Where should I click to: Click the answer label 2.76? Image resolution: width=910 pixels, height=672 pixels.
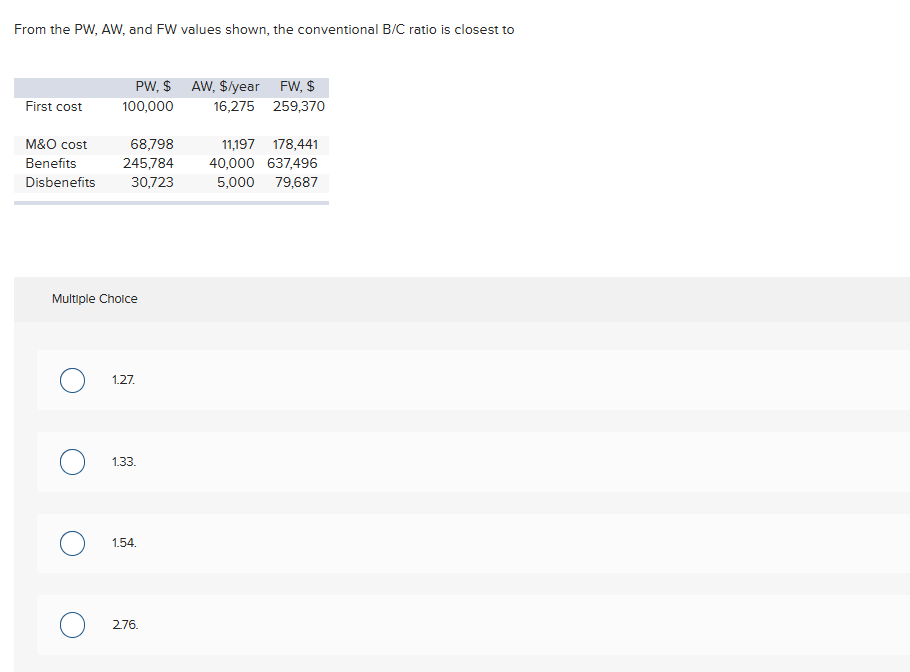[x=123, y=624]
